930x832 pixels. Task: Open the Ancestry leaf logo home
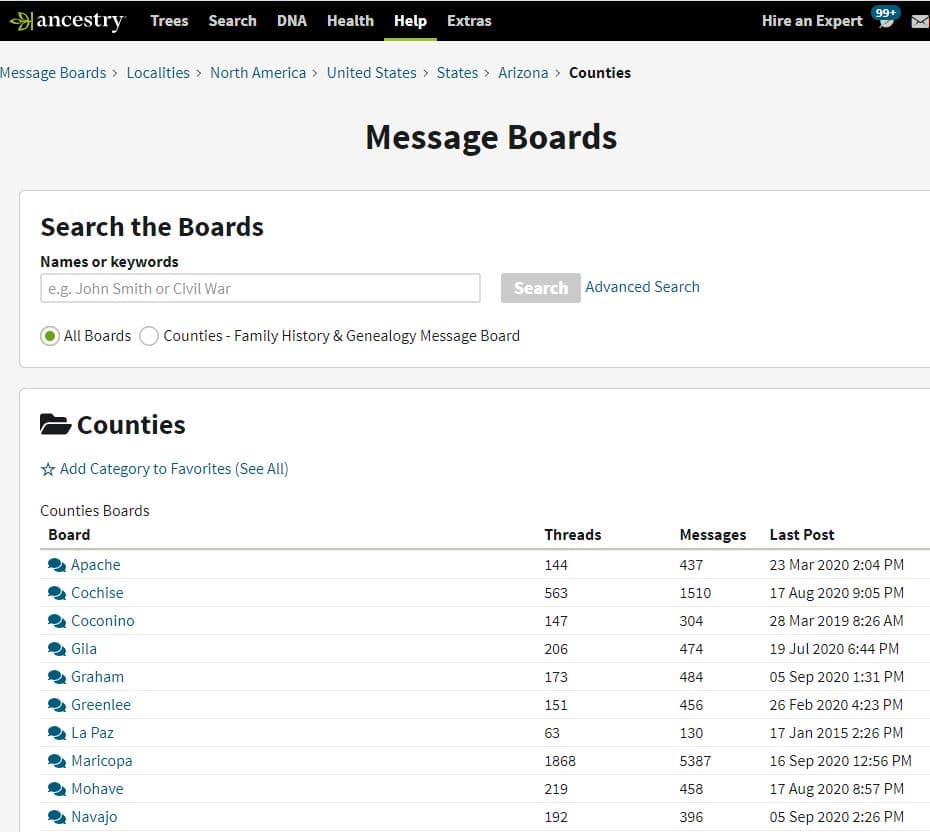pos(67,21)
